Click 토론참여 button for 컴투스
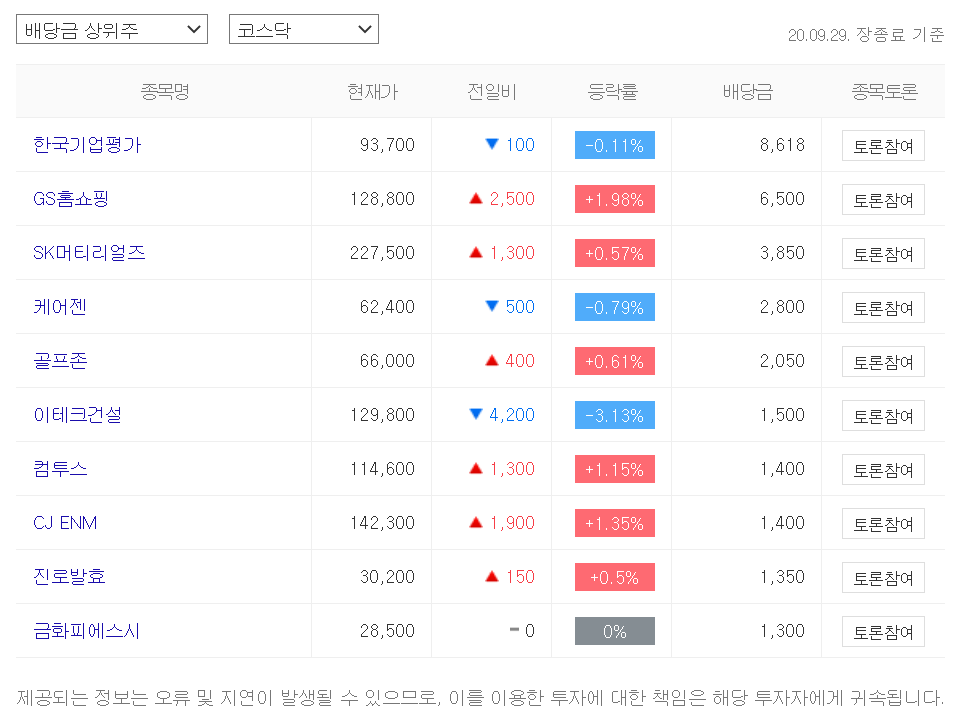Screen dimensions: 962x728 point(883,469)
